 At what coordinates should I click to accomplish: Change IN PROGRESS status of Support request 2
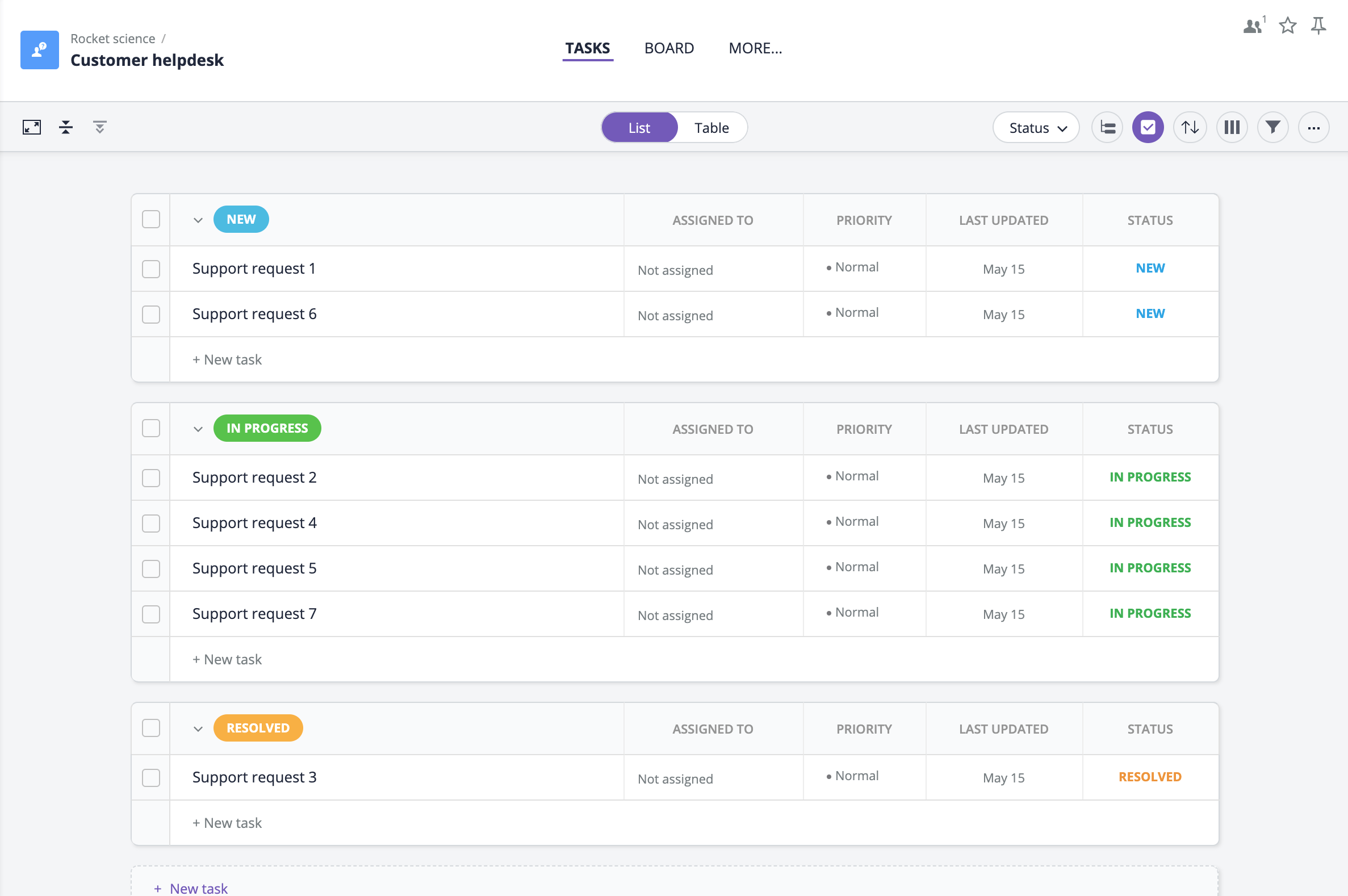point(1150,477)
